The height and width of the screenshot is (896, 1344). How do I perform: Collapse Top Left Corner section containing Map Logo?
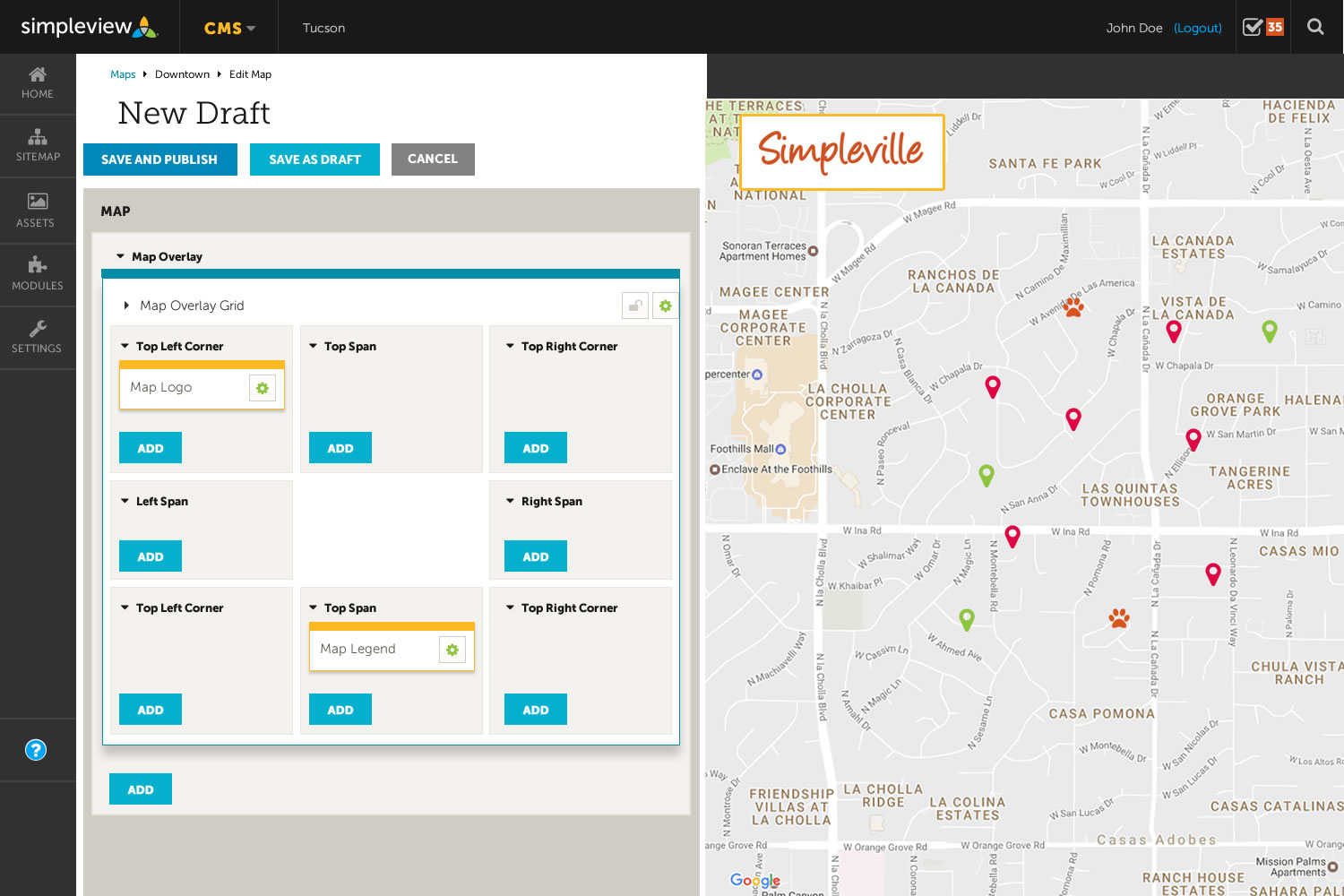[125, 346]
